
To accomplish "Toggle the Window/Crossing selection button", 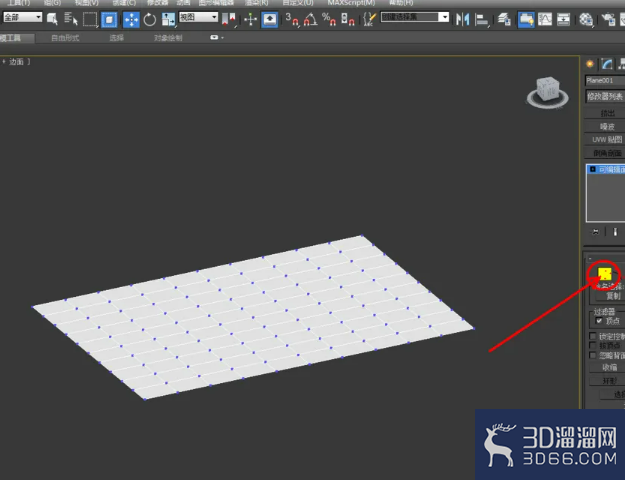I will pyautogui.click(x=109, y=20).
